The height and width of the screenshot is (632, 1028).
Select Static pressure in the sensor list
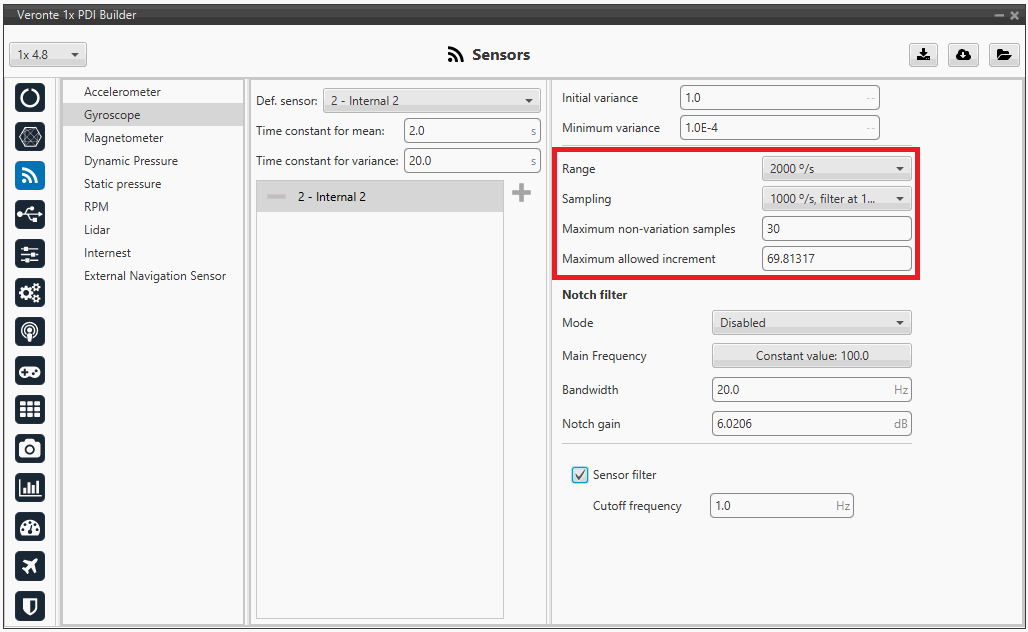[x=122, y=184]
